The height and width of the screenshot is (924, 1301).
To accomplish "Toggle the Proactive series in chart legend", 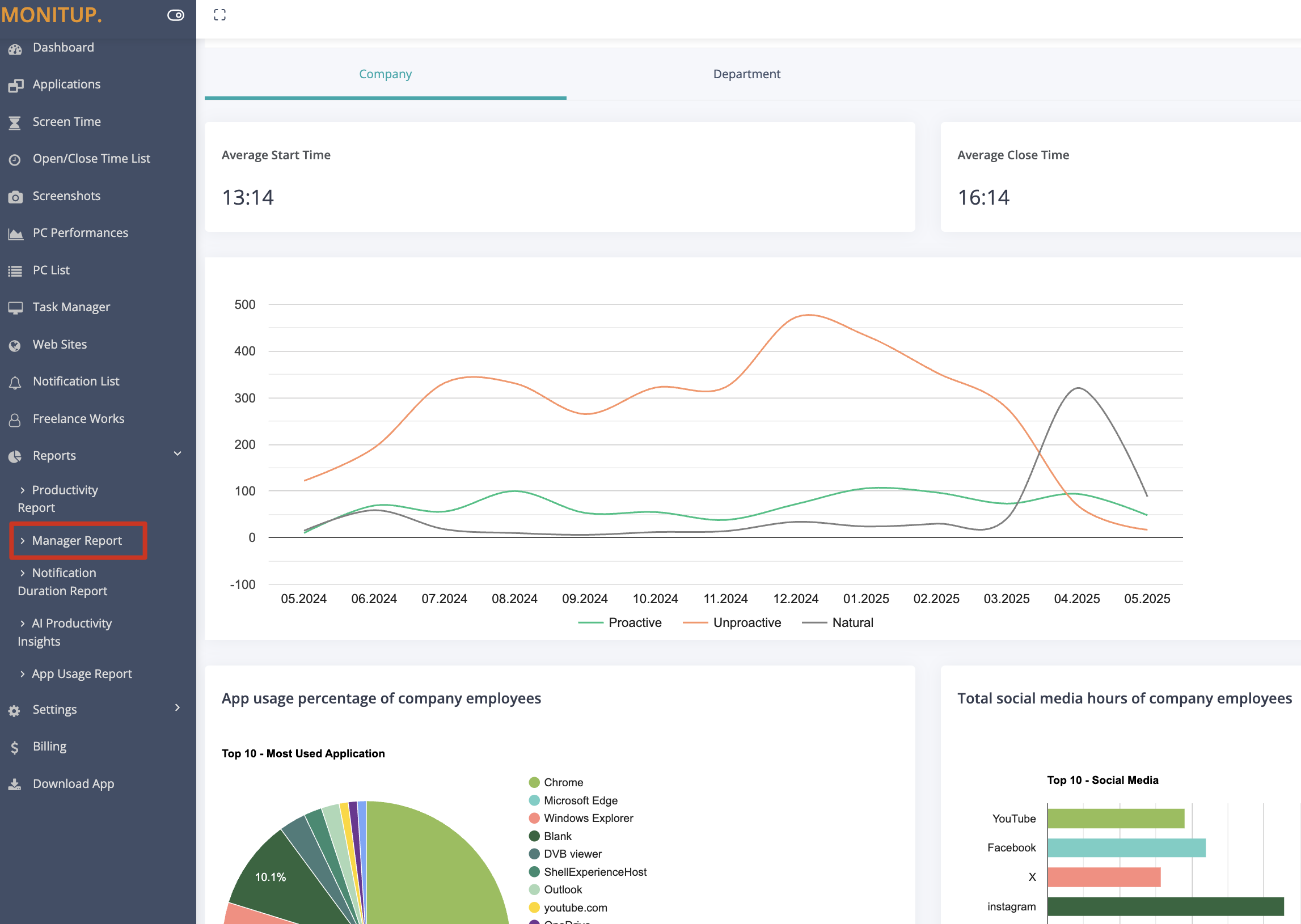I will point(620,622).
